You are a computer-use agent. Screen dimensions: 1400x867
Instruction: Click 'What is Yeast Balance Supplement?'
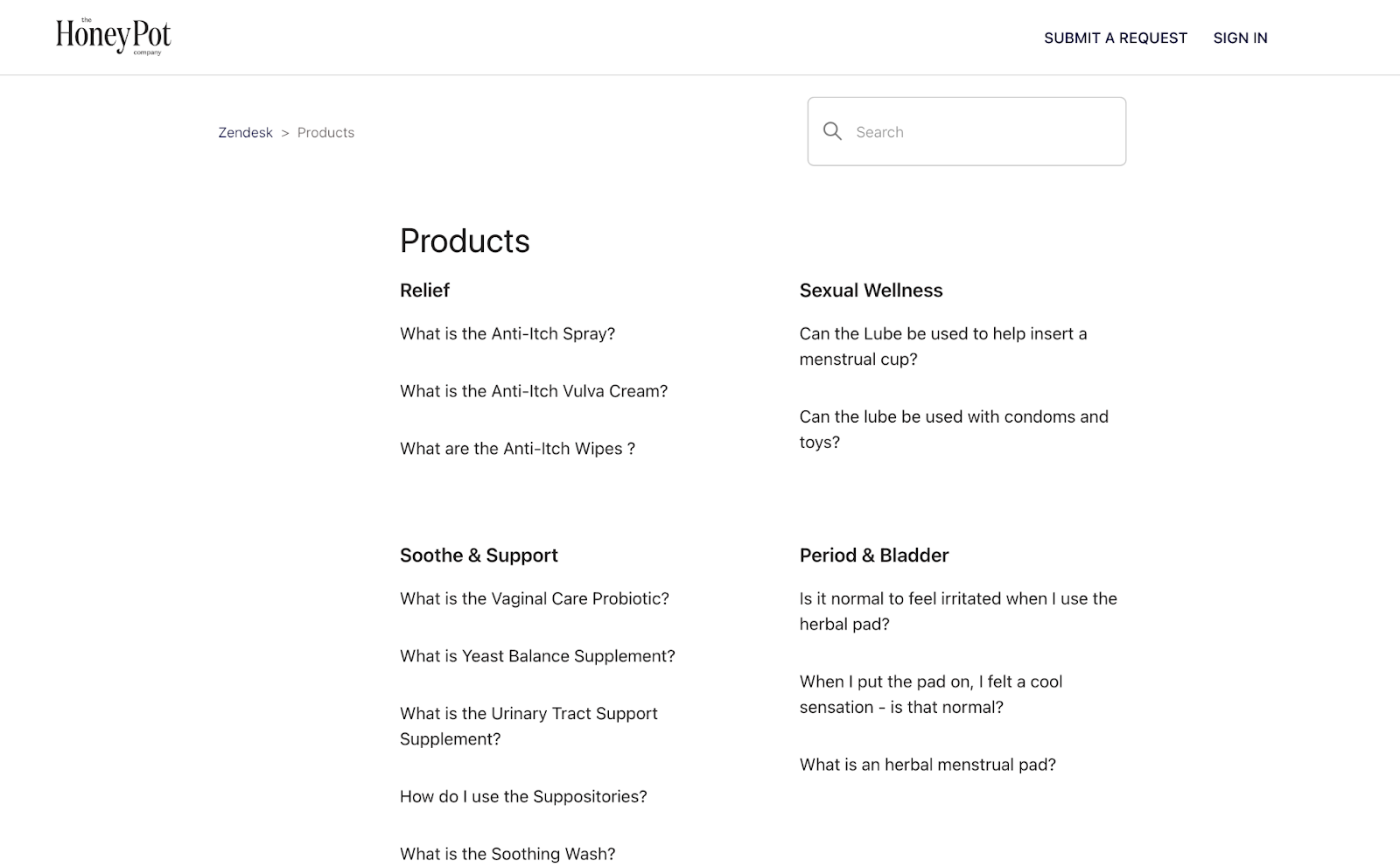[x=537, y=655]
